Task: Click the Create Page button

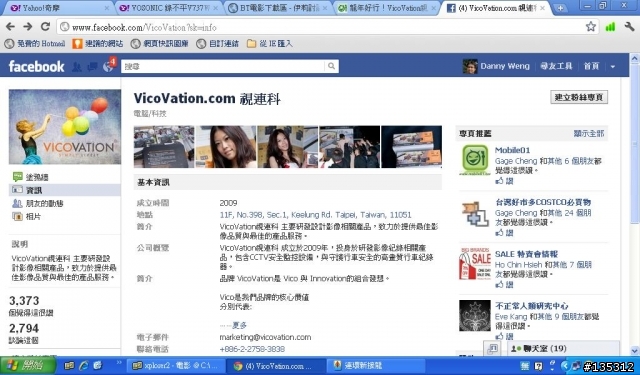Action: [579, 97]
